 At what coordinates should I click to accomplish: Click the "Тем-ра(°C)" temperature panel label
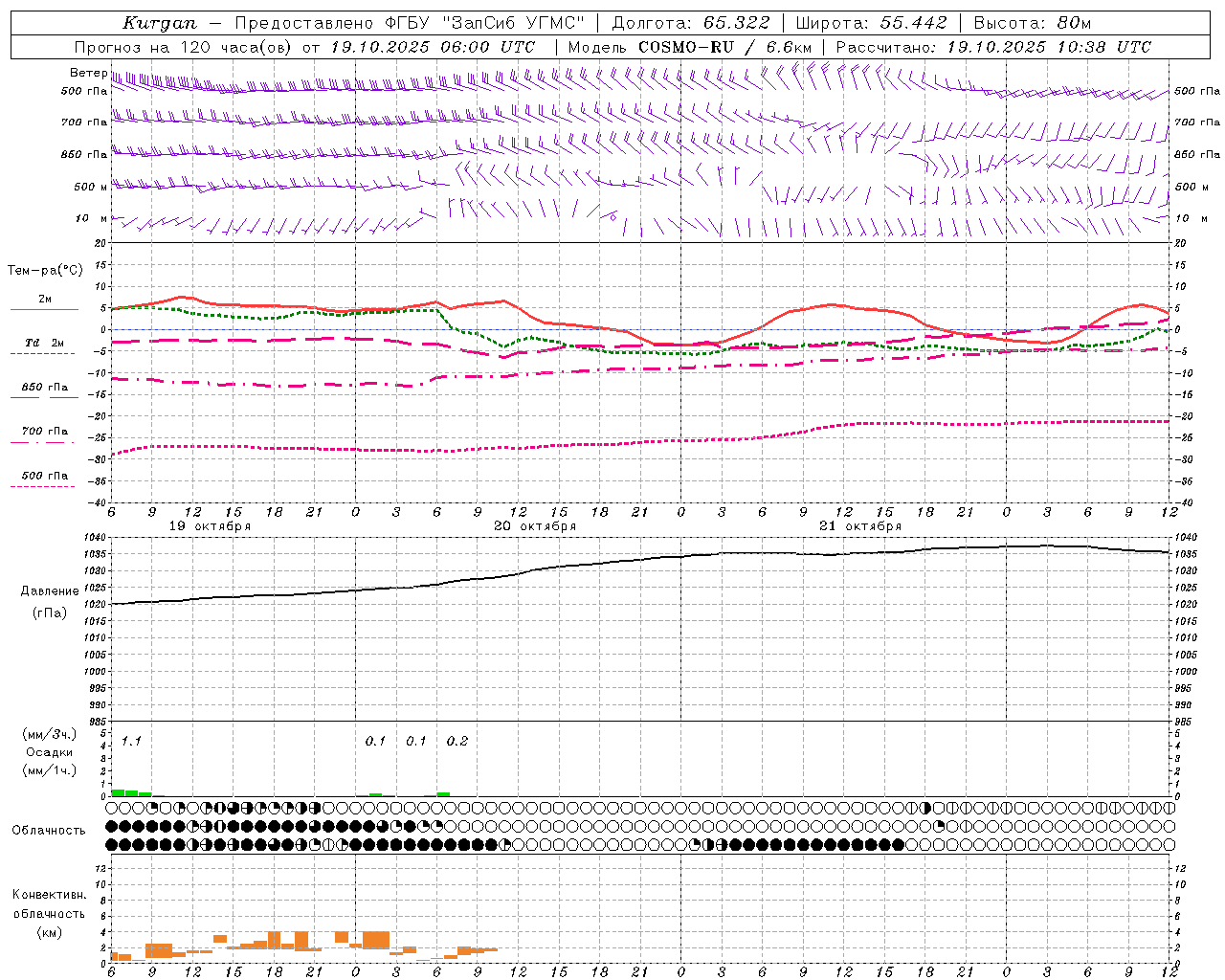[45, 271]
